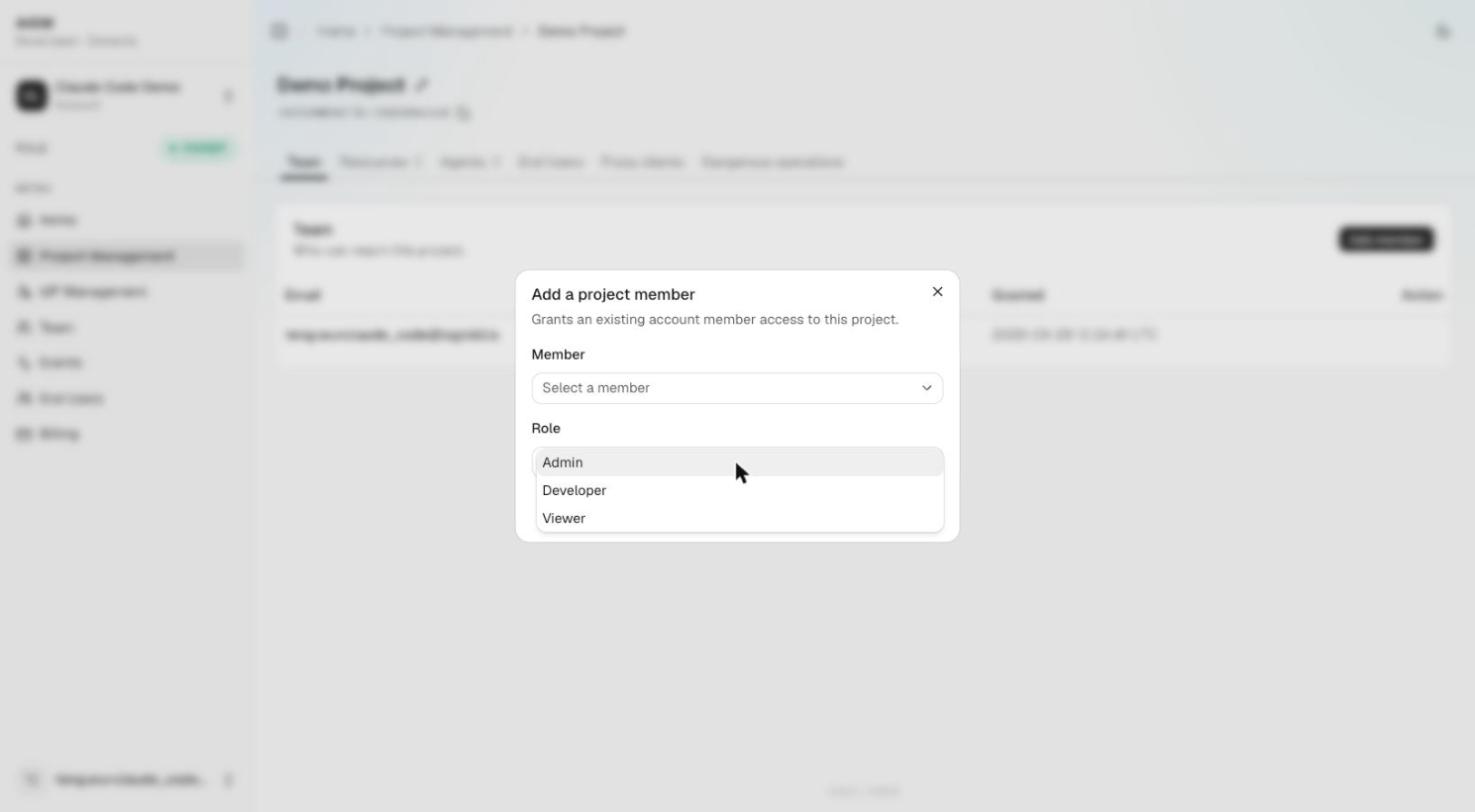This screenshot has height=812, width=1475.
Task: Choose the Admin role option
Action: (x=739, y=462)
